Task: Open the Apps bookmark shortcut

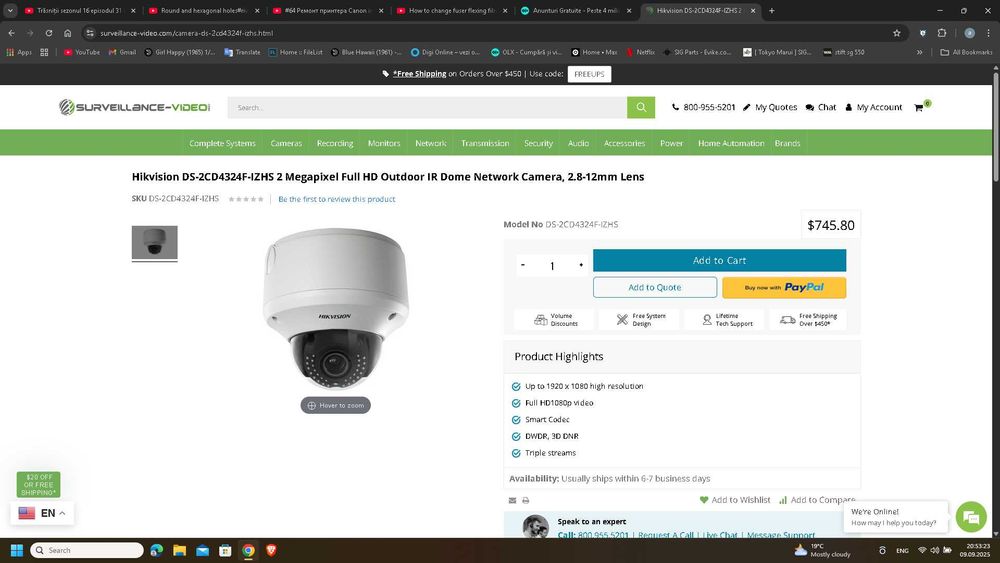Action: (19, 52)
